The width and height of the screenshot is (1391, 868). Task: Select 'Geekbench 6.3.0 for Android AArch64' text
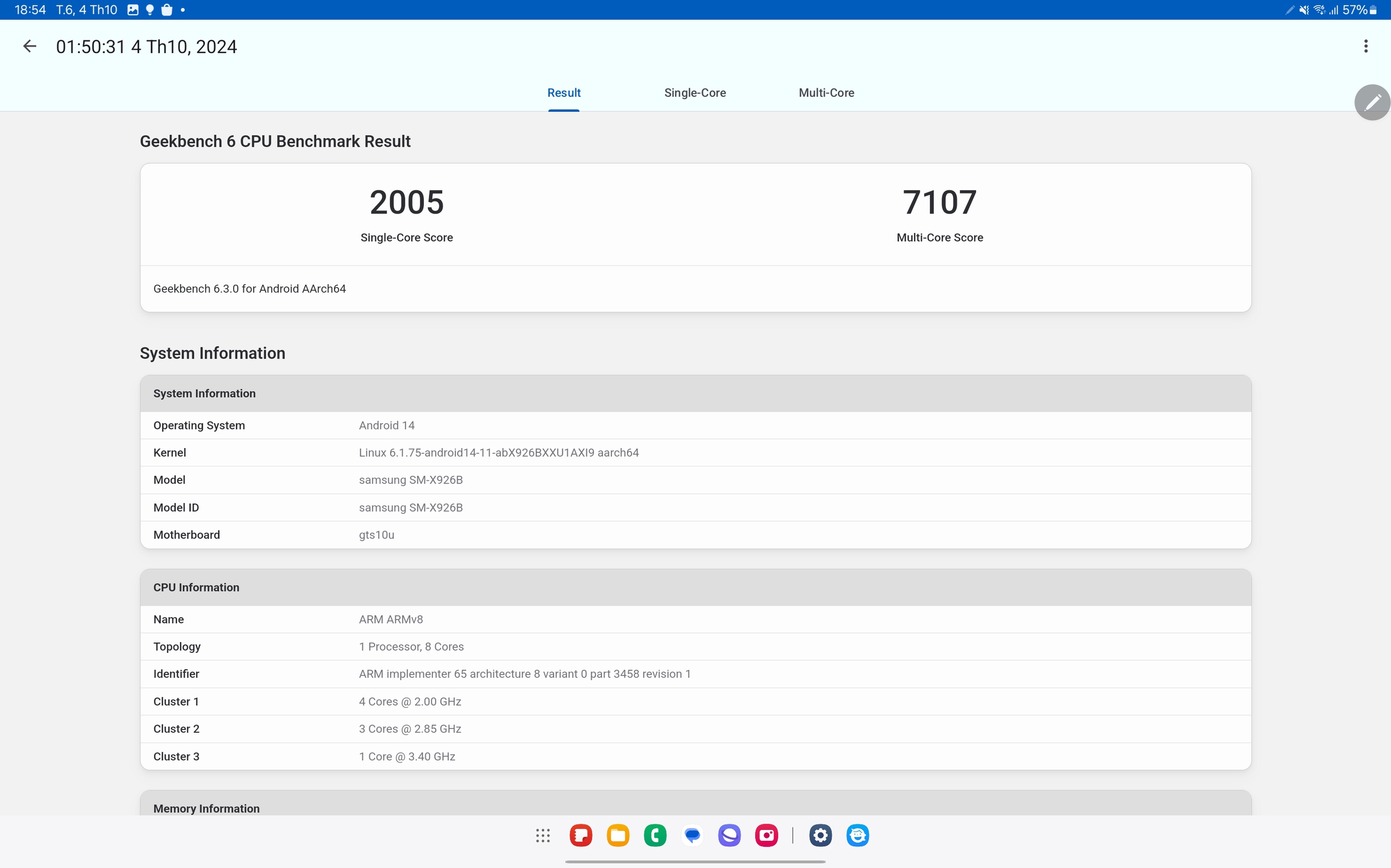click(x=250, y=289)
